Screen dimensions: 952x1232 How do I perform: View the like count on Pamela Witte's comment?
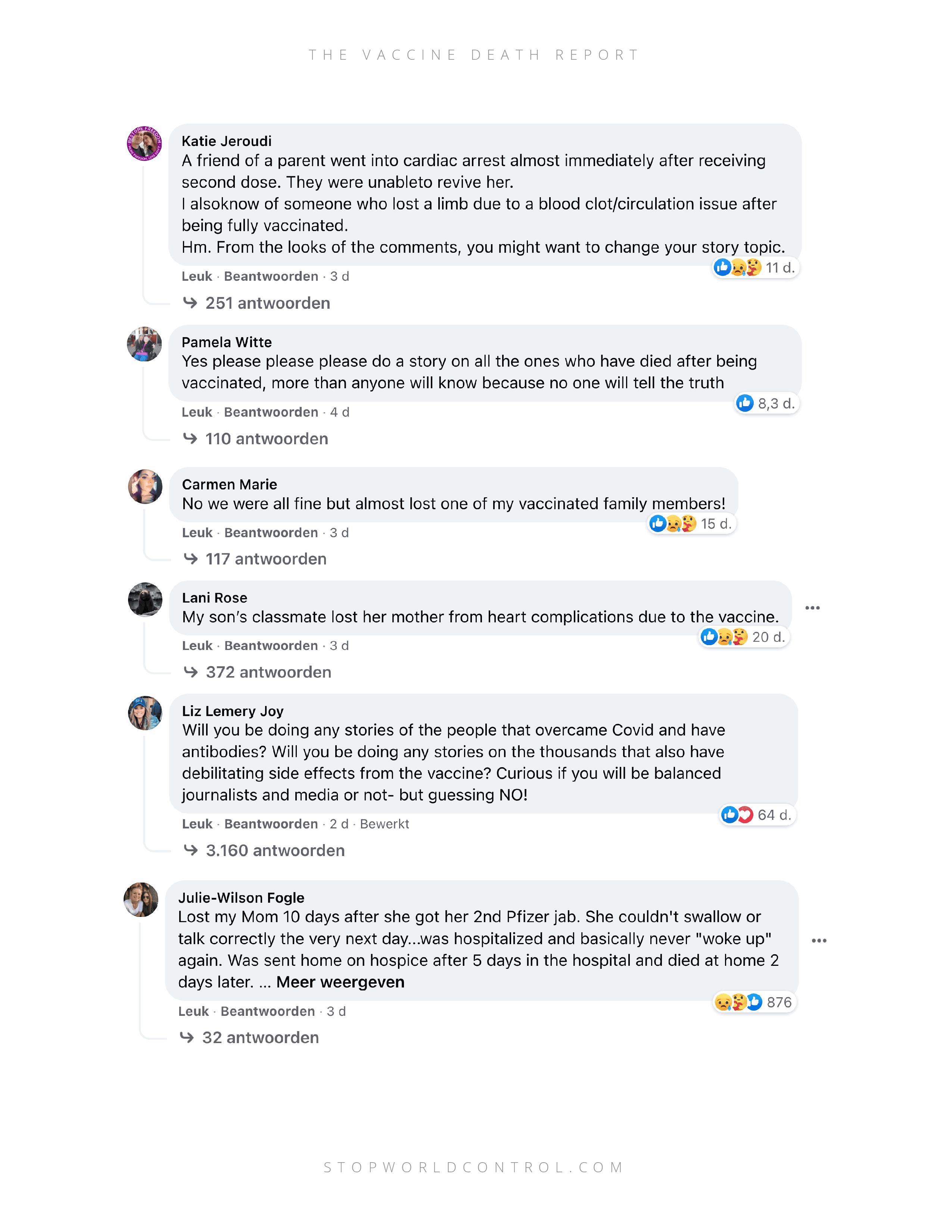click(x=766, y=403)
